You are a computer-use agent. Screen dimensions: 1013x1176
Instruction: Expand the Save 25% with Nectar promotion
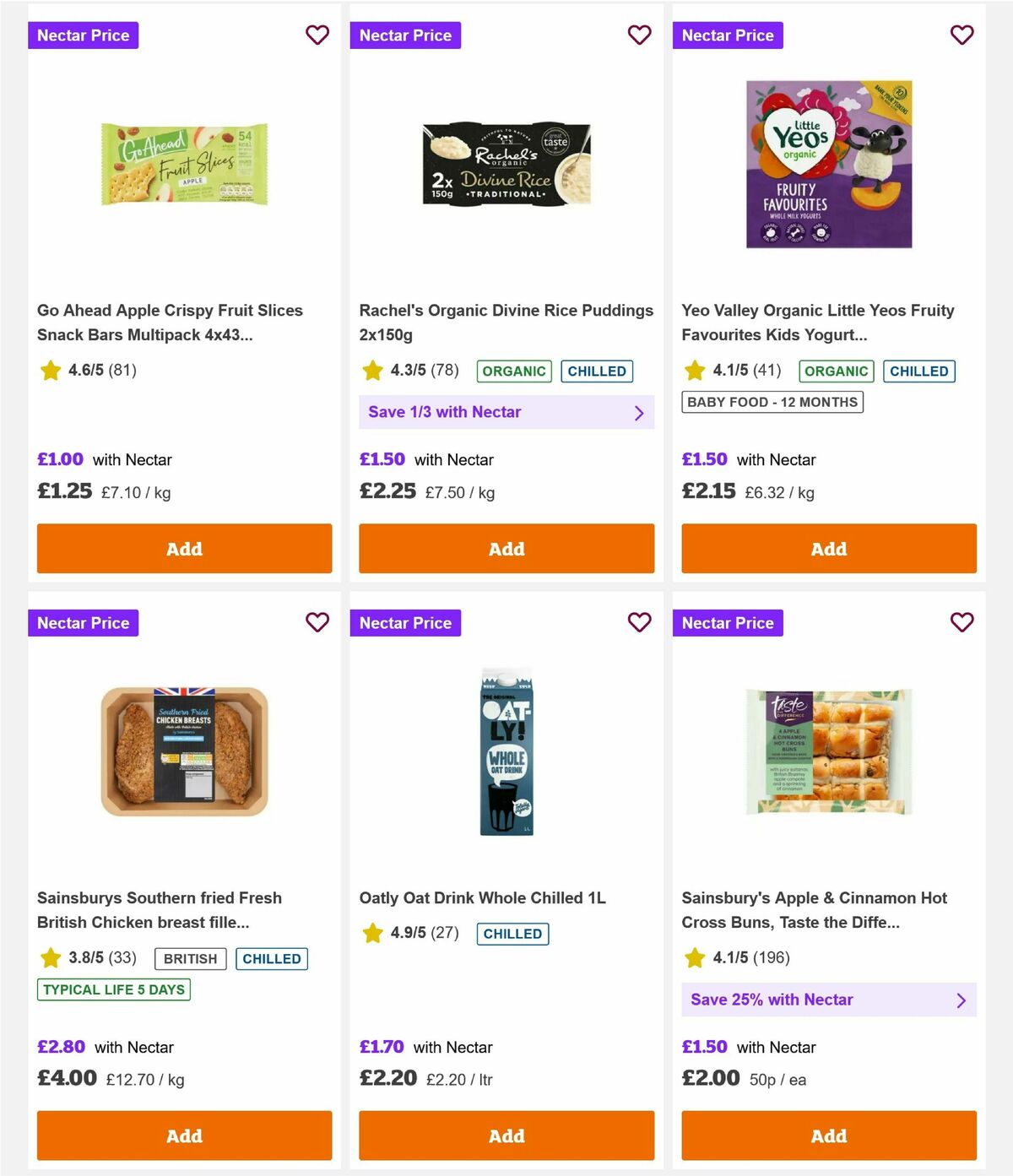click(829, 1000)
